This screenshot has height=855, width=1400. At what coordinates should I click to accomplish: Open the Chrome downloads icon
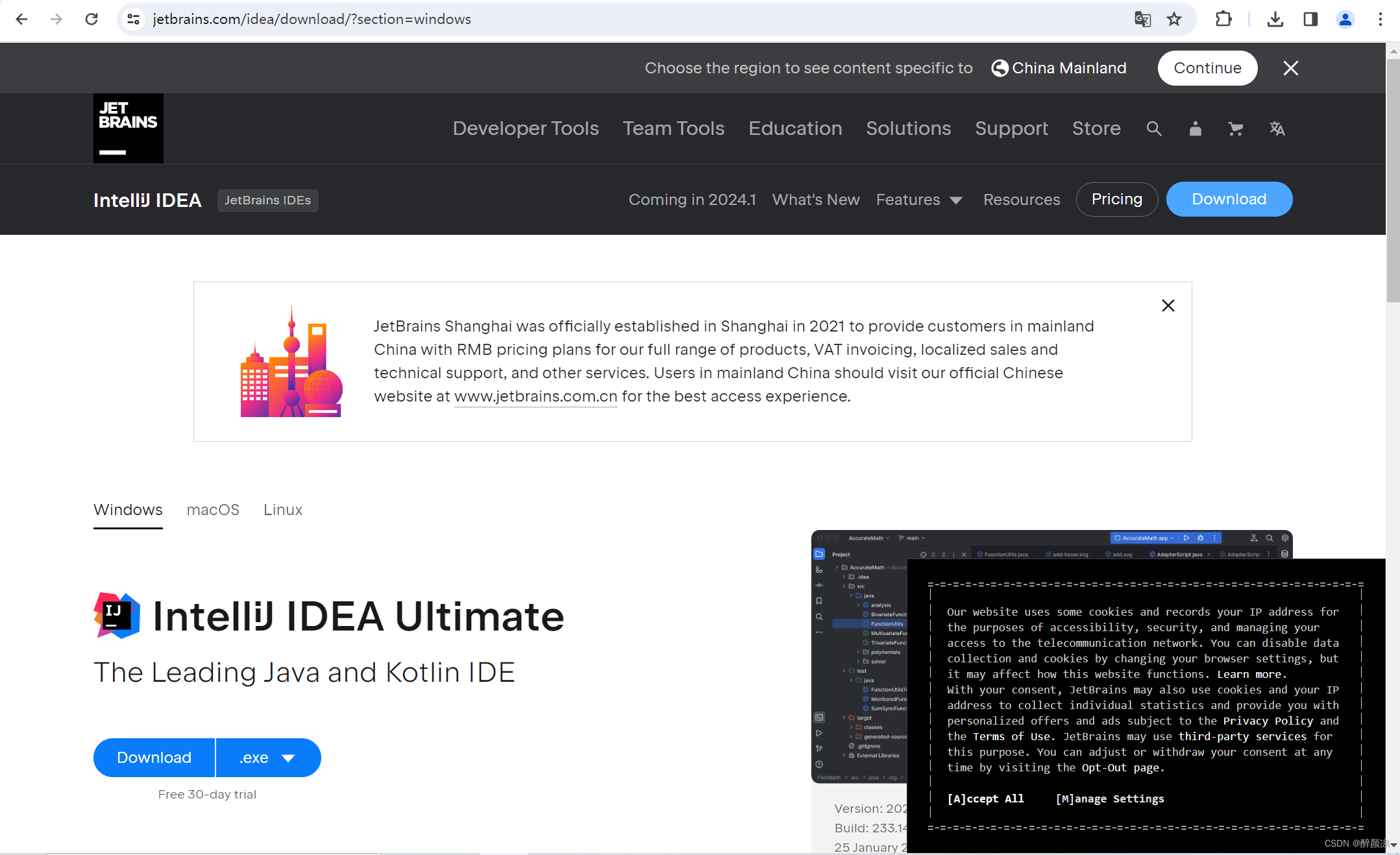[1275, 19]
